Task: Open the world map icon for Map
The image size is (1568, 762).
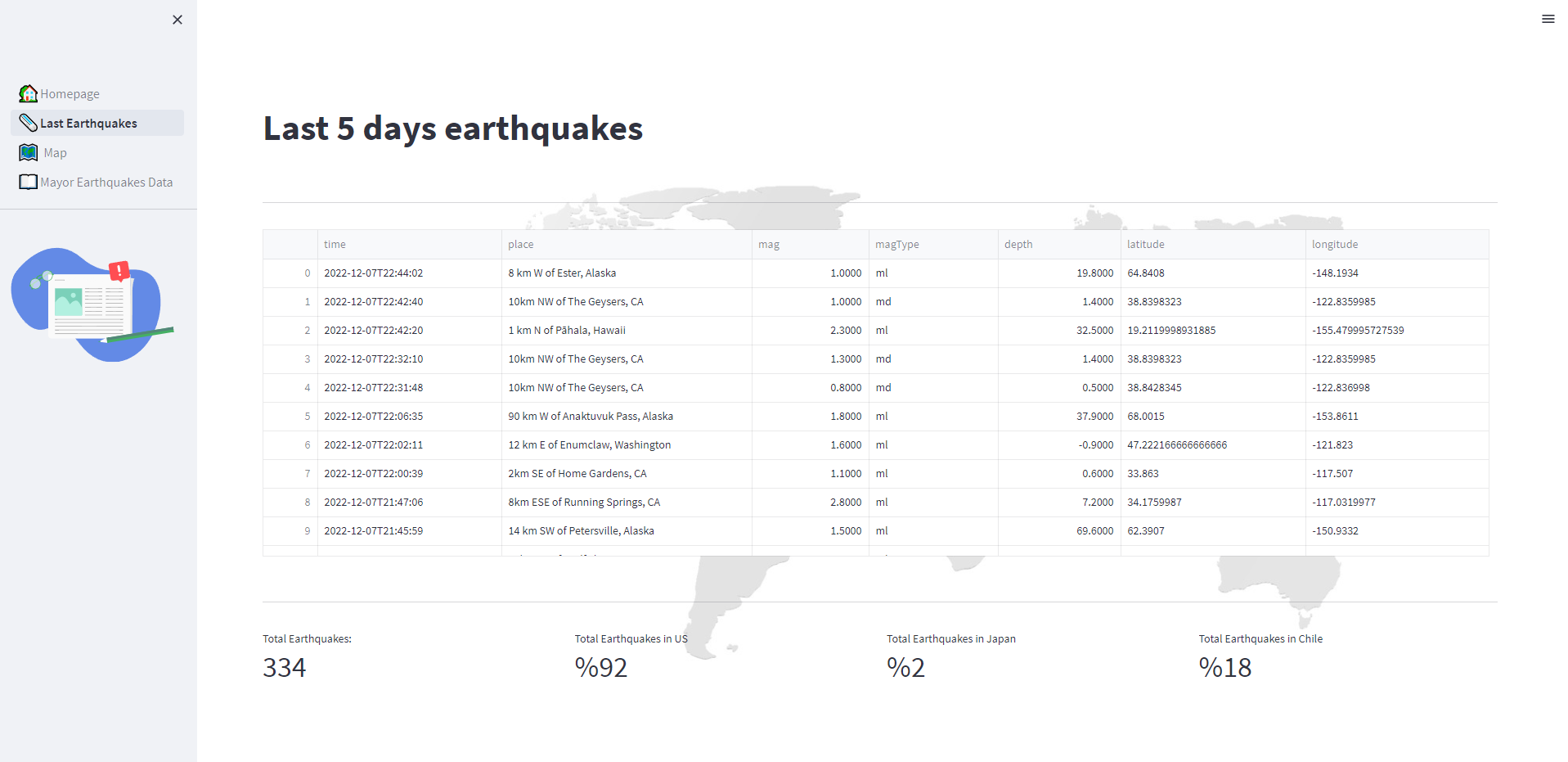Action: click(27, 152)
